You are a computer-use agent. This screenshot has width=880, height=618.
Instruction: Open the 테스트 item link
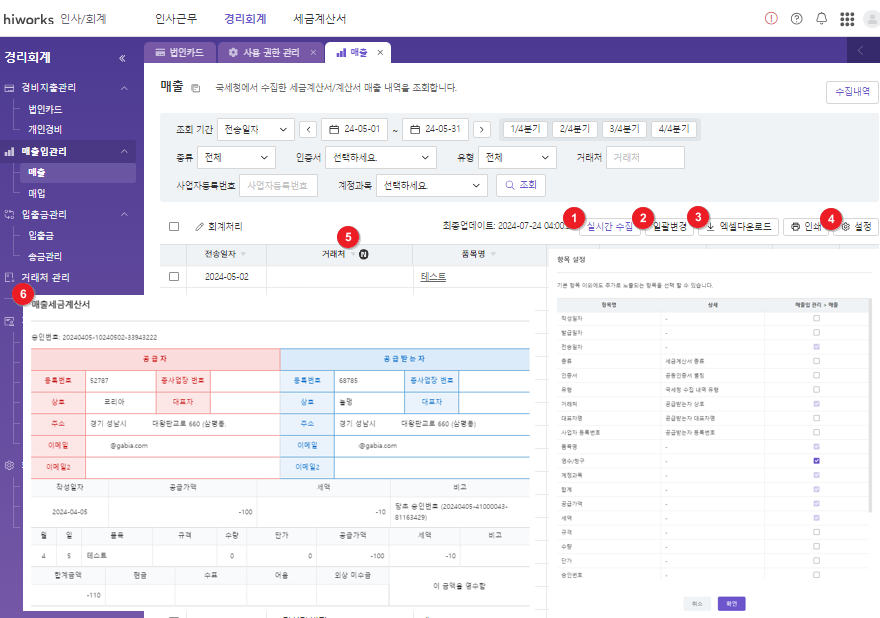click(433, 277)
